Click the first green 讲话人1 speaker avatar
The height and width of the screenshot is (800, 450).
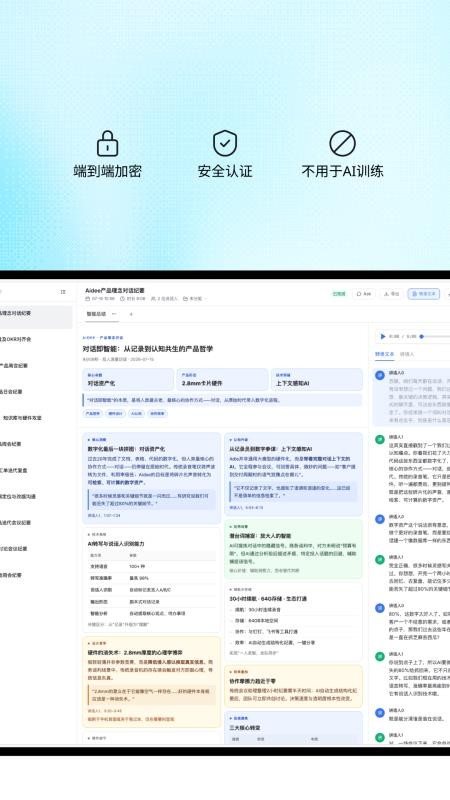pos(380,439)
